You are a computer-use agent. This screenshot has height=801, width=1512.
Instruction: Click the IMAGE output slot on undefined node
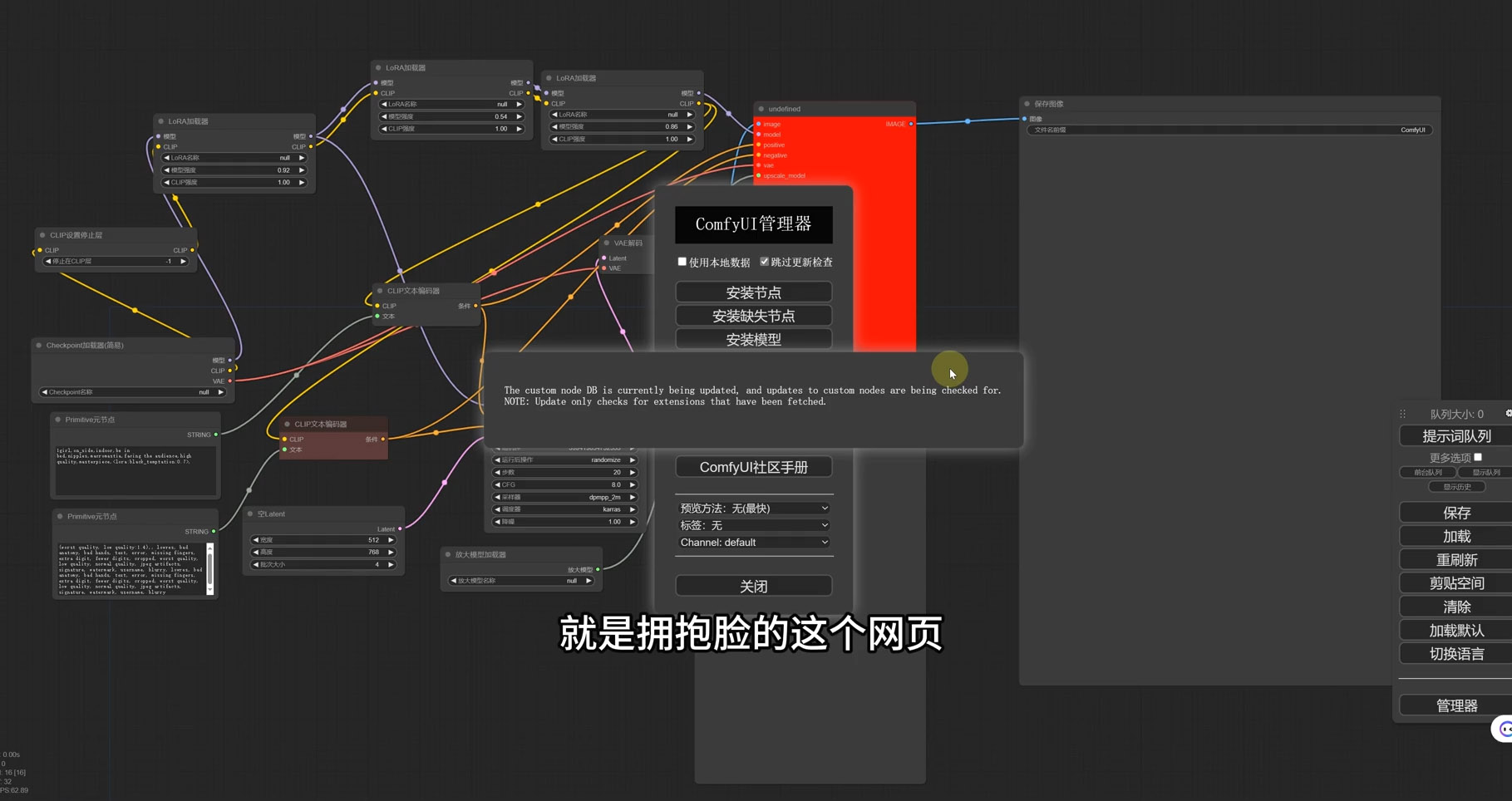[x=911, y=124]
